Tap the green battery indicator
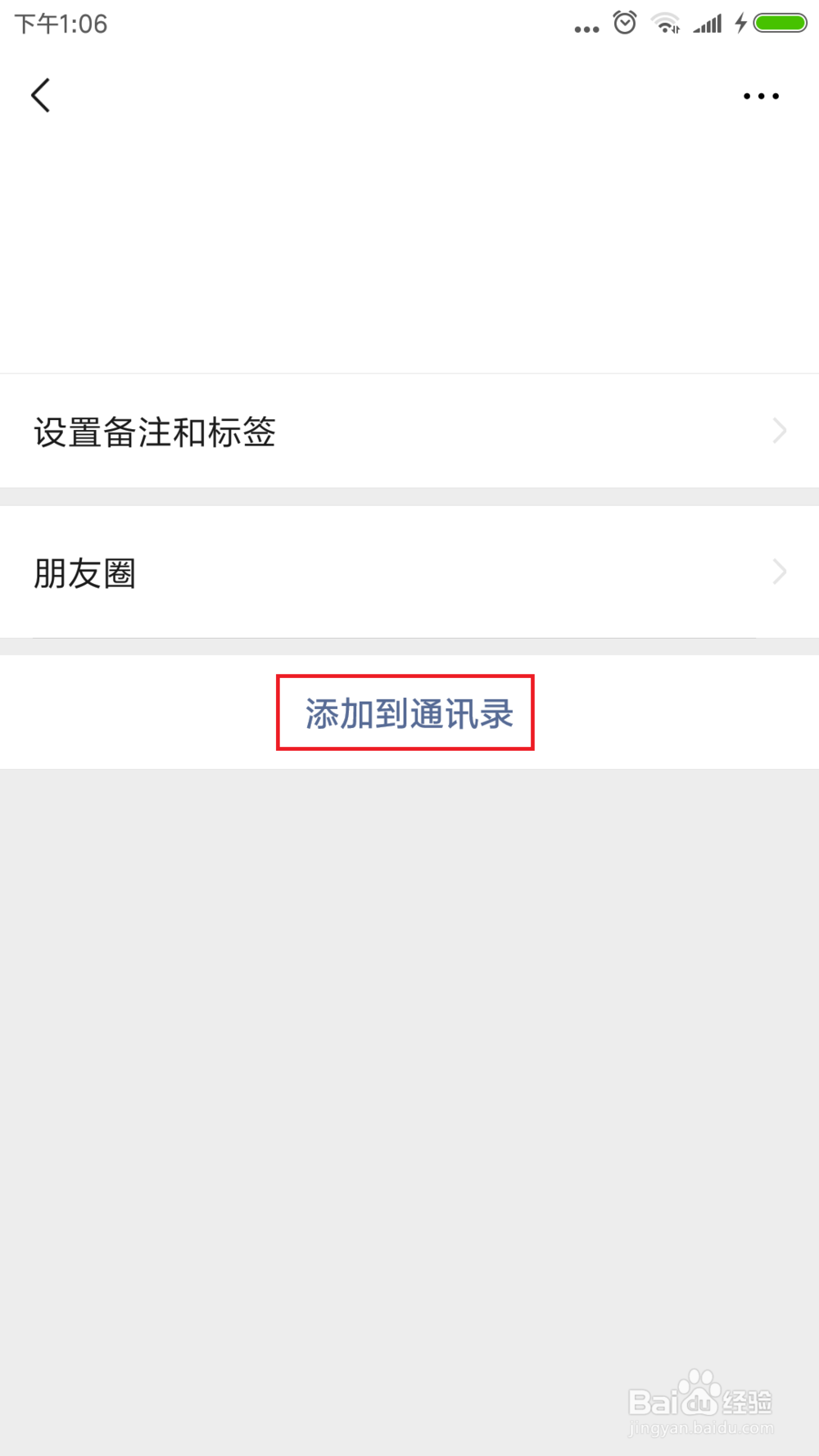The image size is (819, 1456). 781,23
